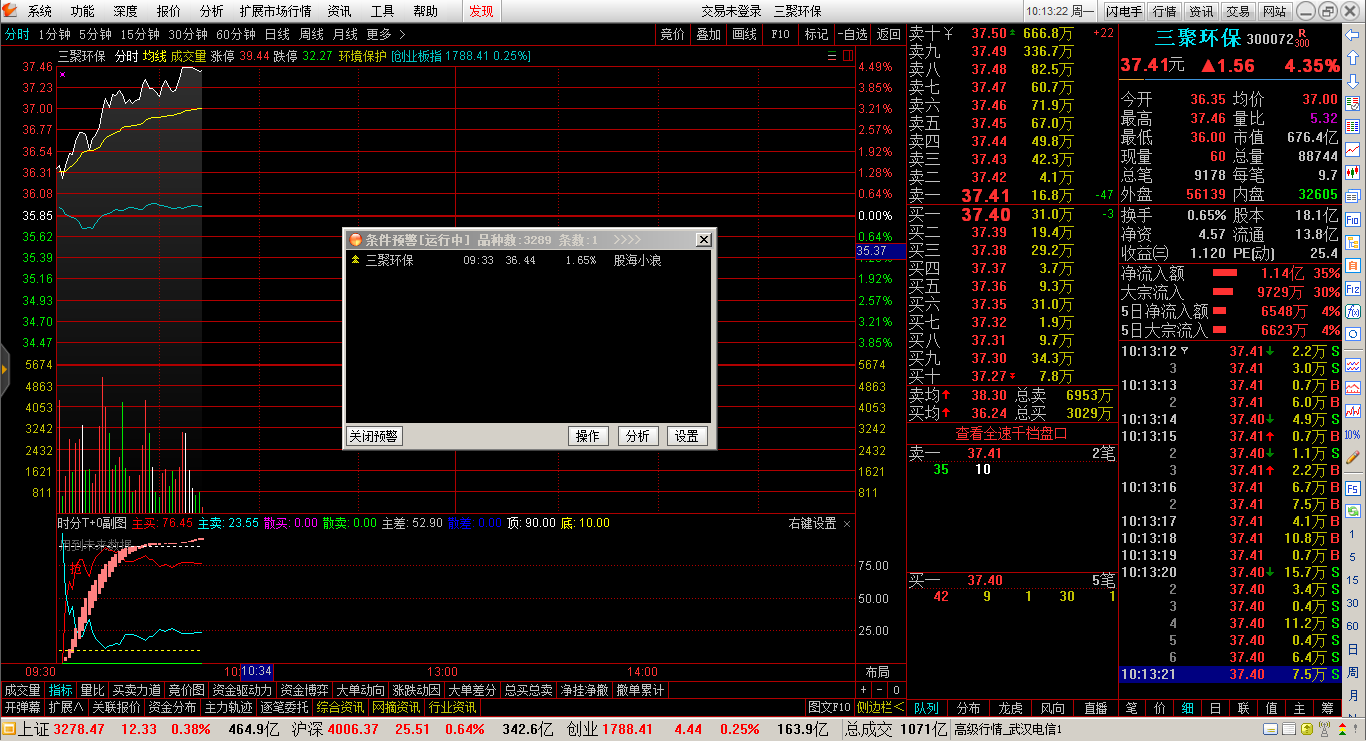Click 买一 price 37.40 in order book

click(986, 214)
